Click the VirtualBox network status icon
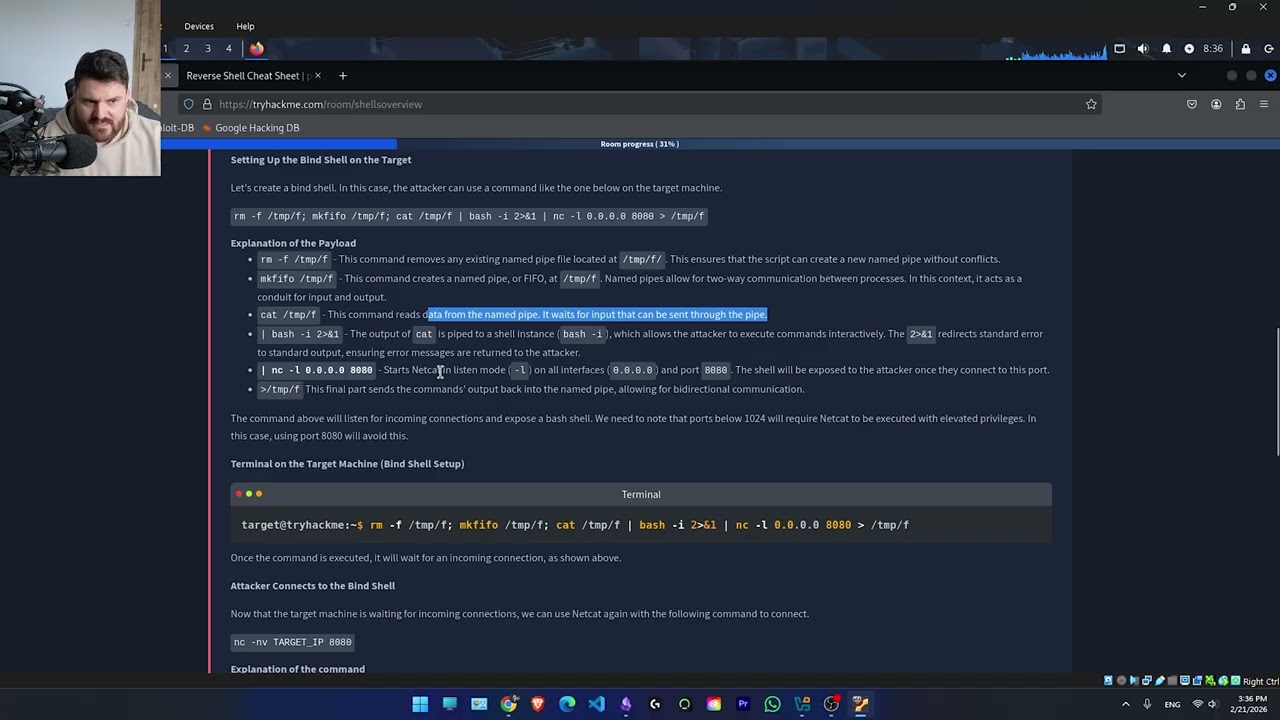 tap(1146, 681)
